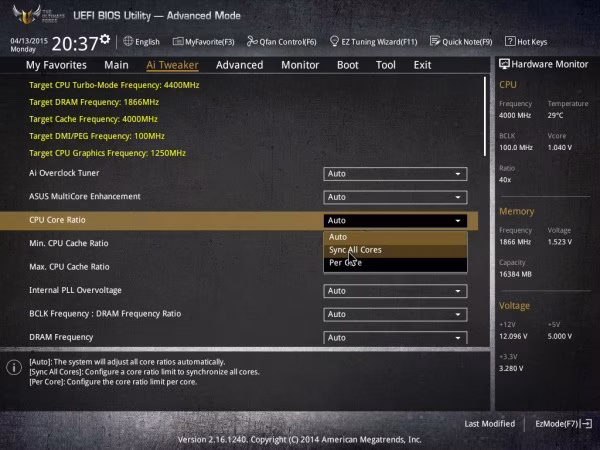The width and height of the screenshot is (600, 450).
Task: Click the settings list scrollbar
Action: [485, 116]
